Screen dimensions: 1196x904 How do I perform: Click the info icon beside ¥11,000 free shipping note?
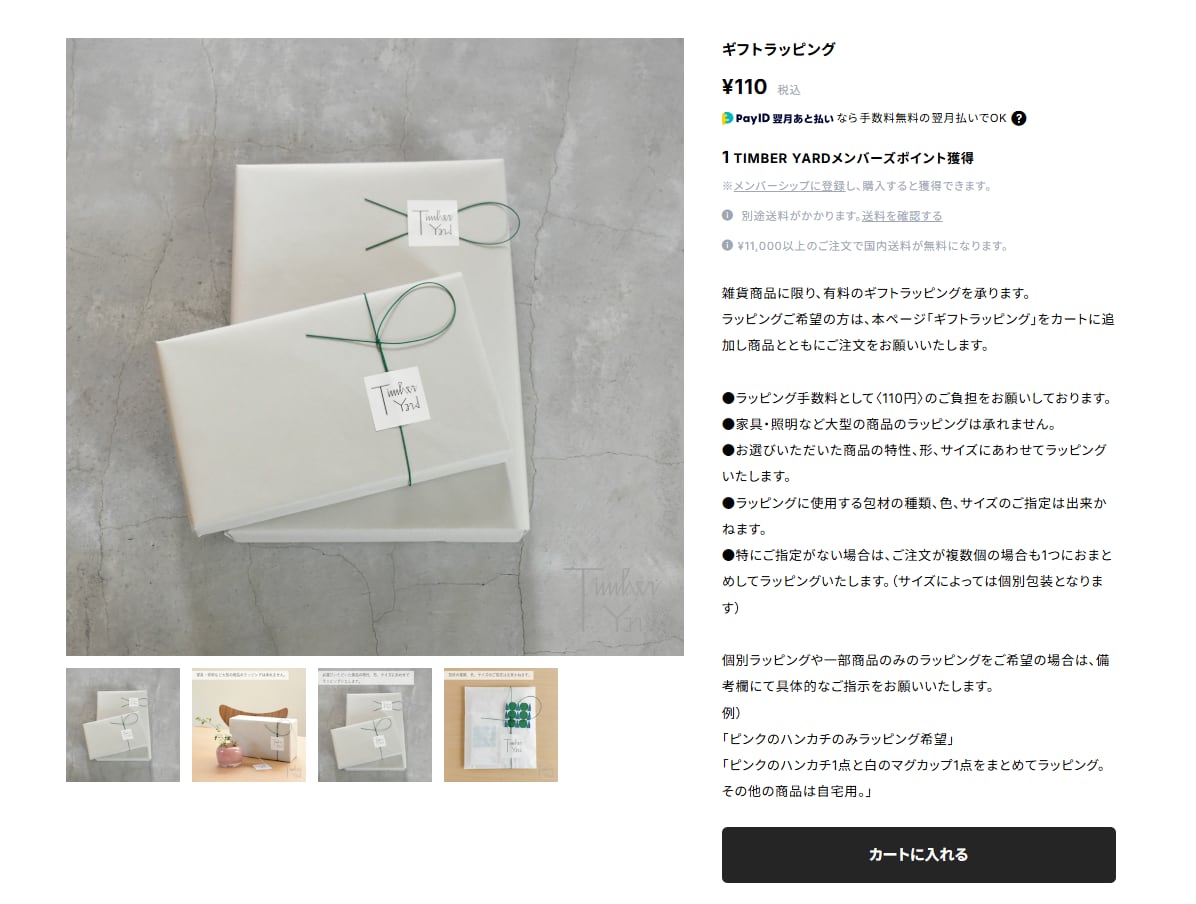click(x=727, y=246)
